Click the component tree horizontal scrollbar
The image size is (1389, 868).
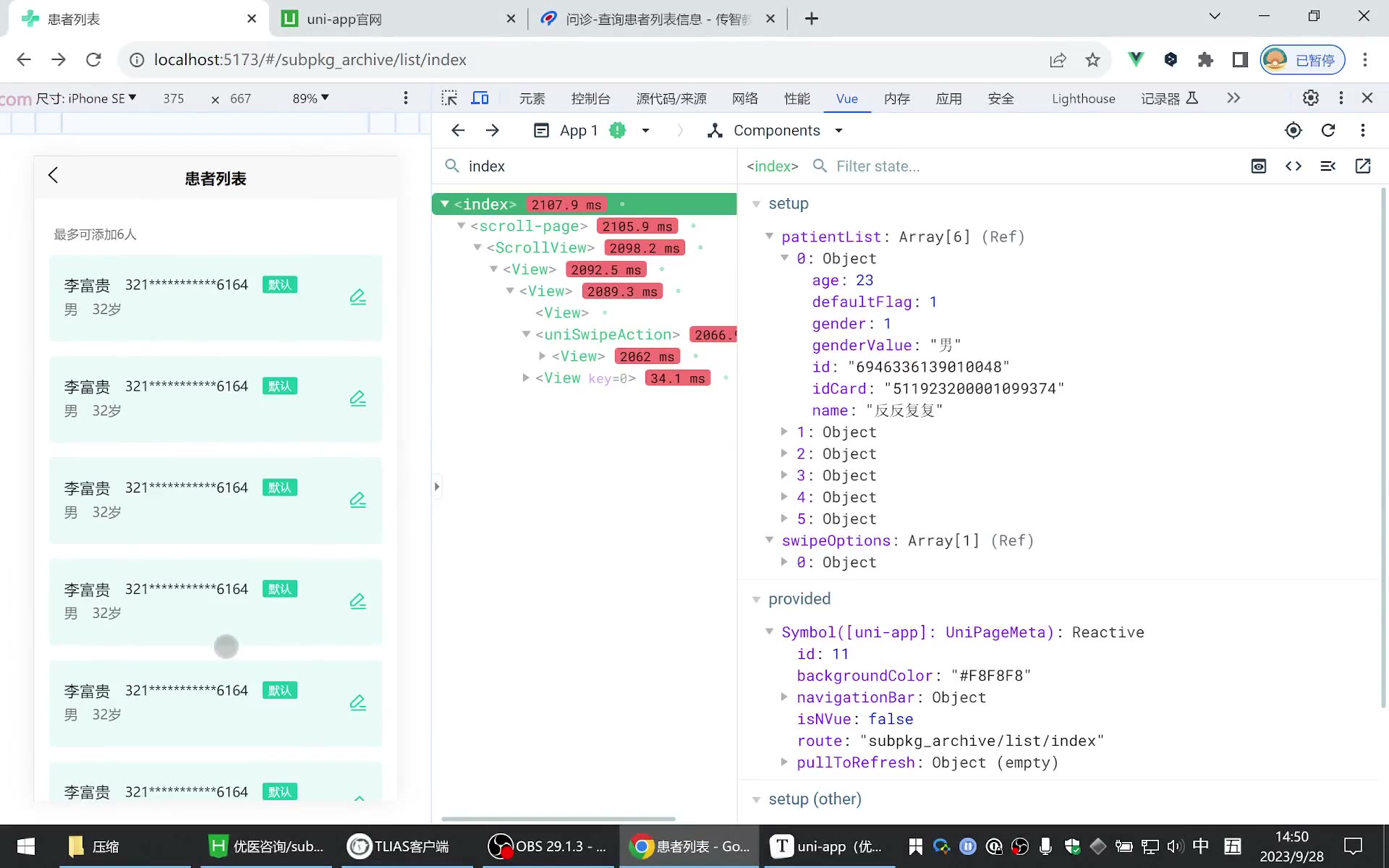click(558, 819)
